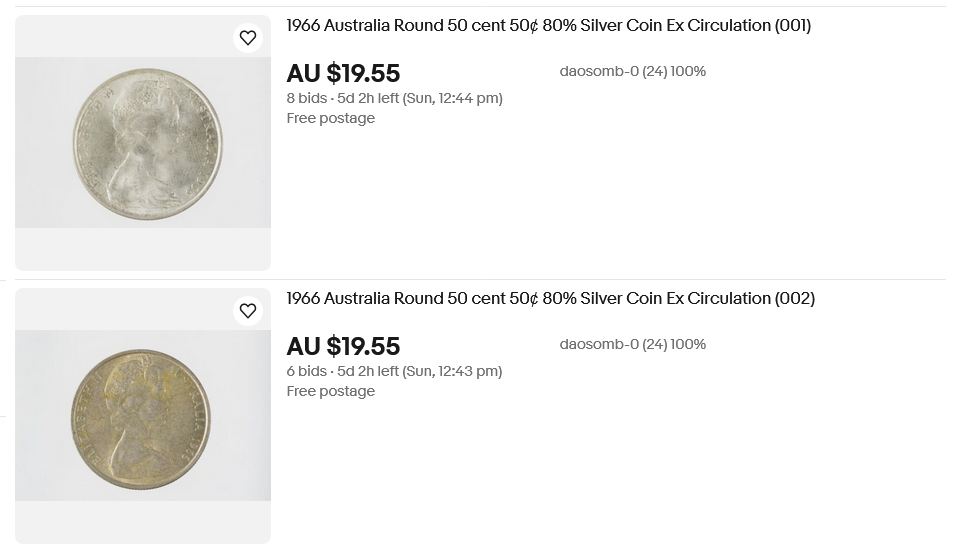Click the 100% feedback score on listing (002)

(x=688, y=345)
